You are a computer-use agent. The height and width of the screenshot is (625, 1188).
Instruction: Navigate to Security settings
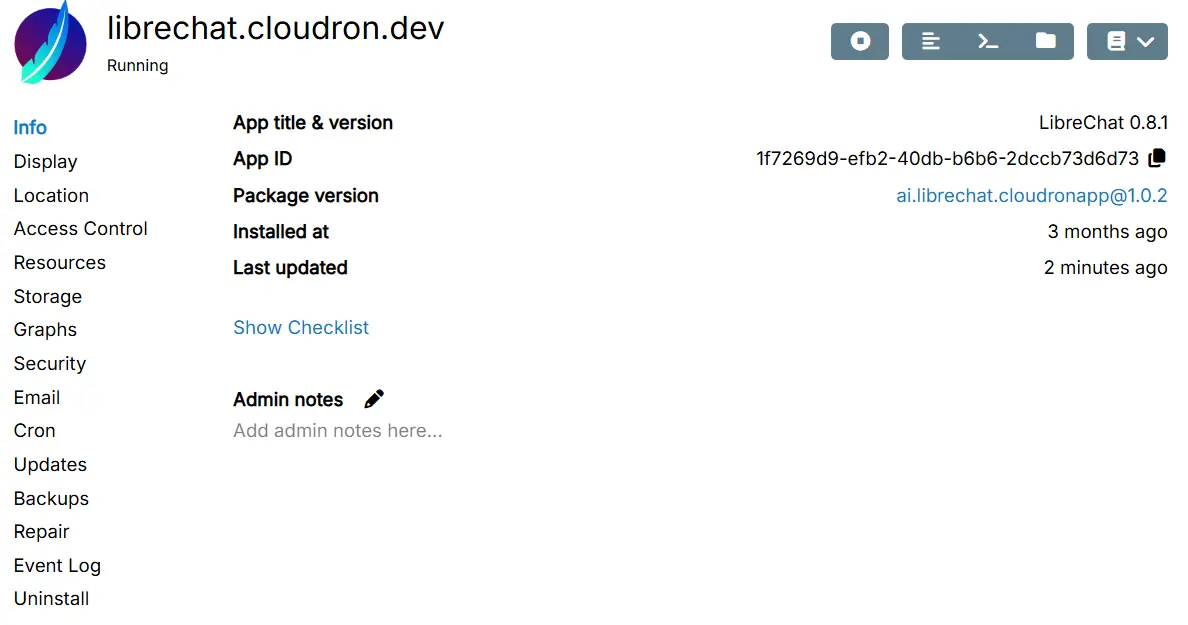(49, 363)
